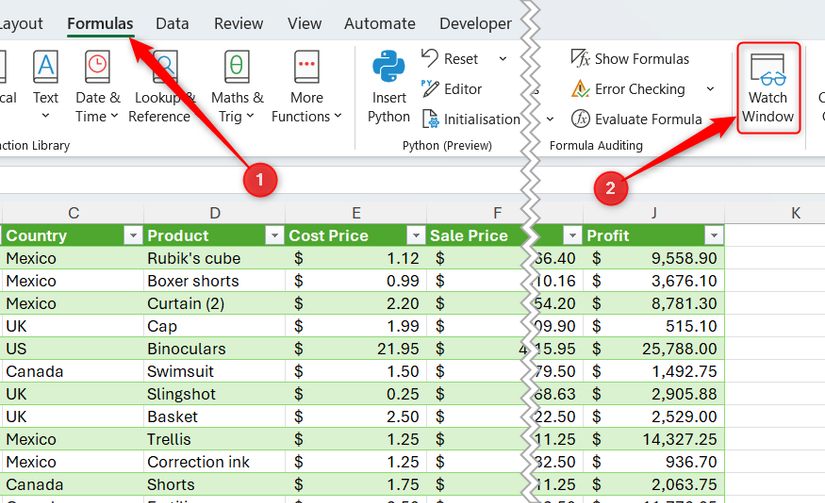
Task: Open Python Initialisation settings
Action: (x=471, y=119)
